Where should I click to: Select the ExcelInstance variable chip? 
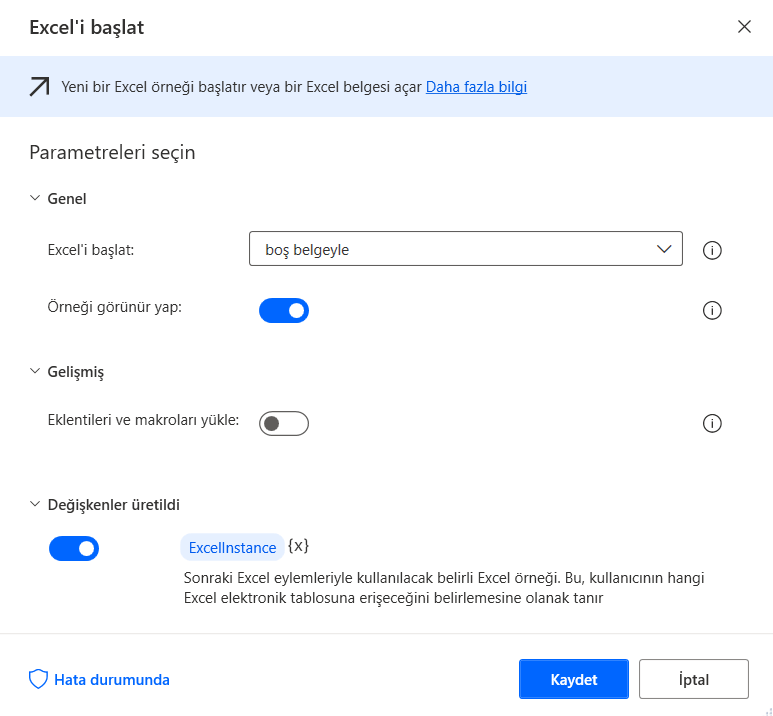(x=232, y=548)
